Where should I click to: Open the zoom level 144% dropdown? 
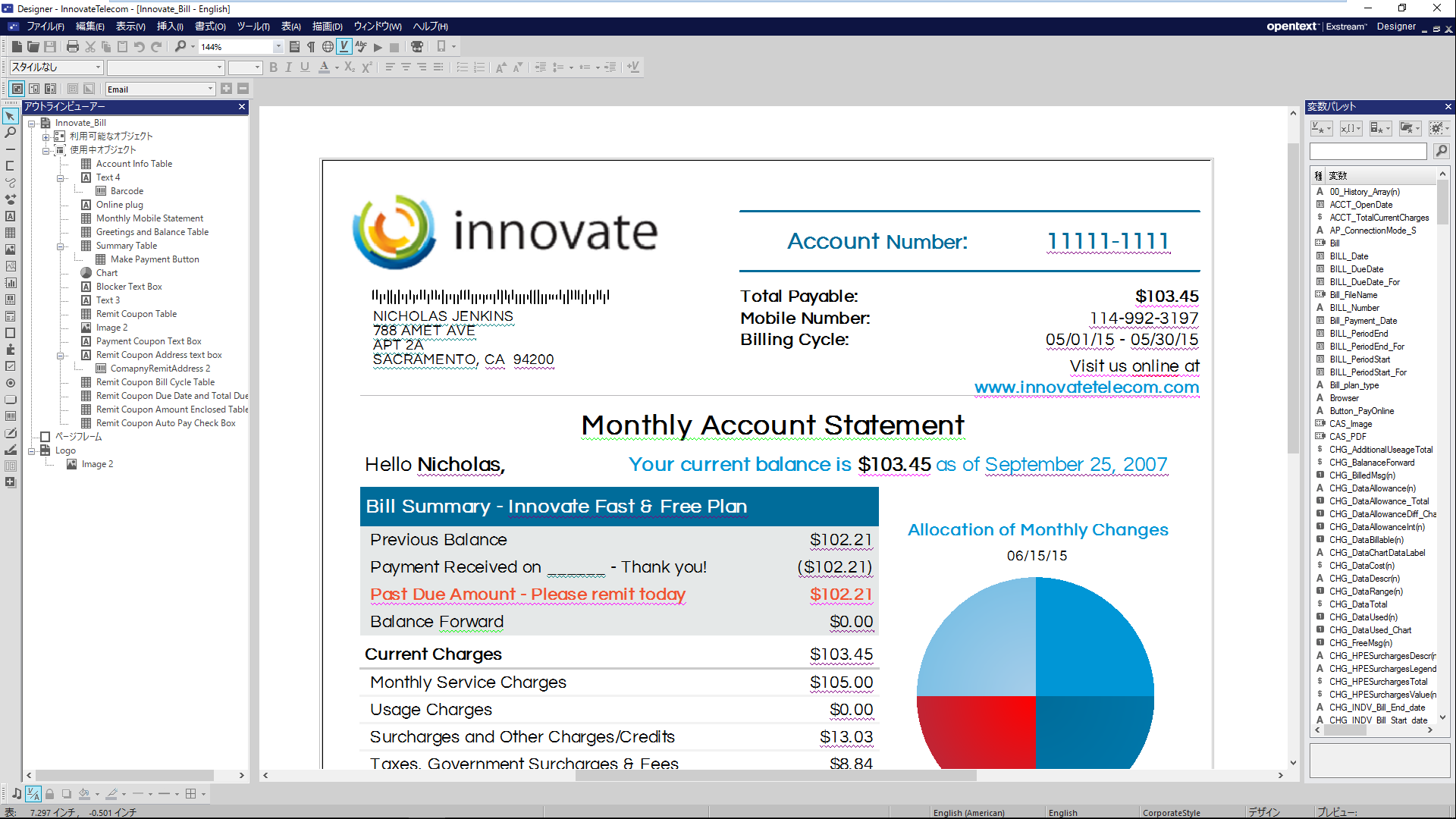278,47
